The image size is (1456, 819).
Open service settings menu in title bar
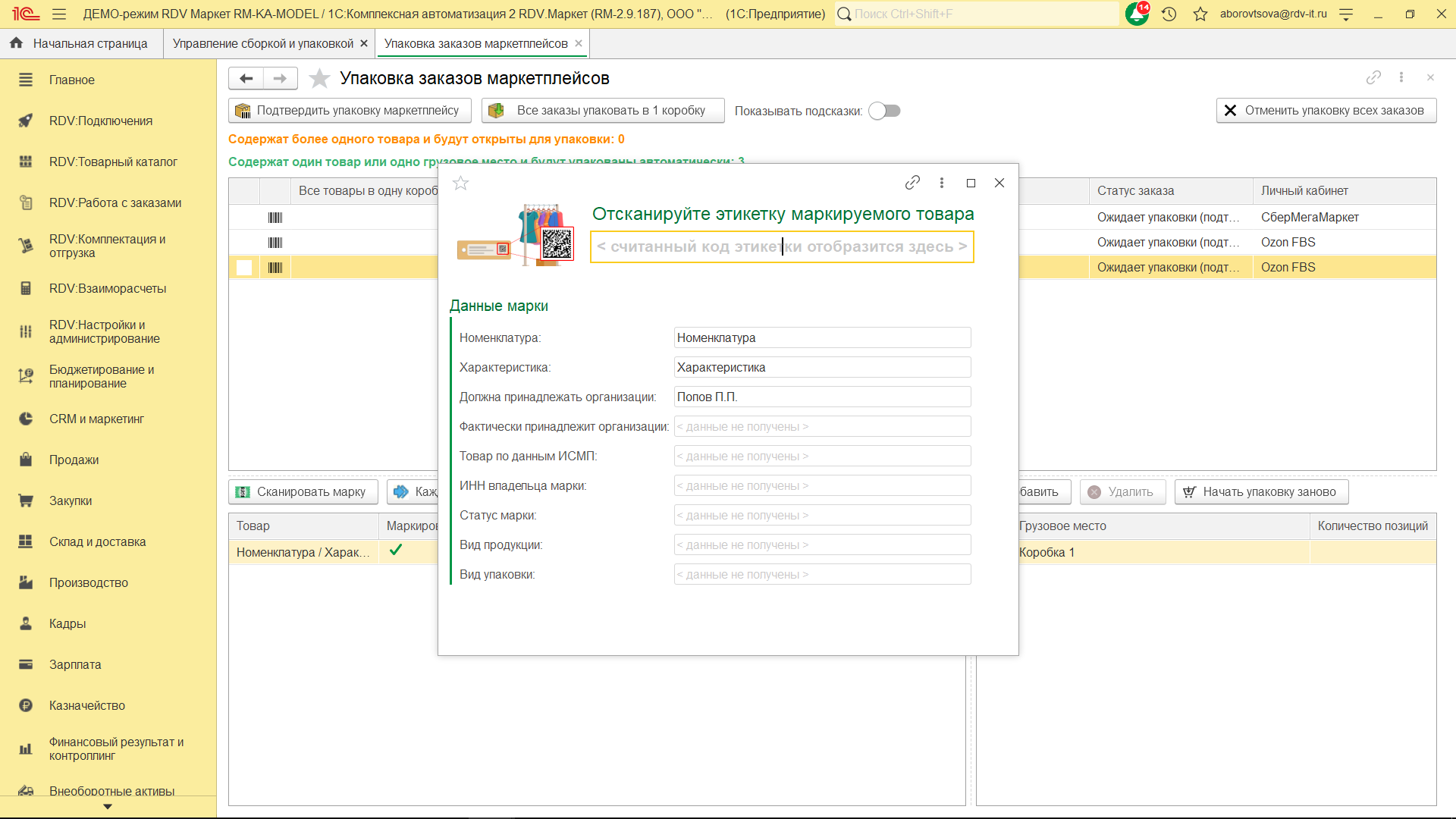(1346, 14)
